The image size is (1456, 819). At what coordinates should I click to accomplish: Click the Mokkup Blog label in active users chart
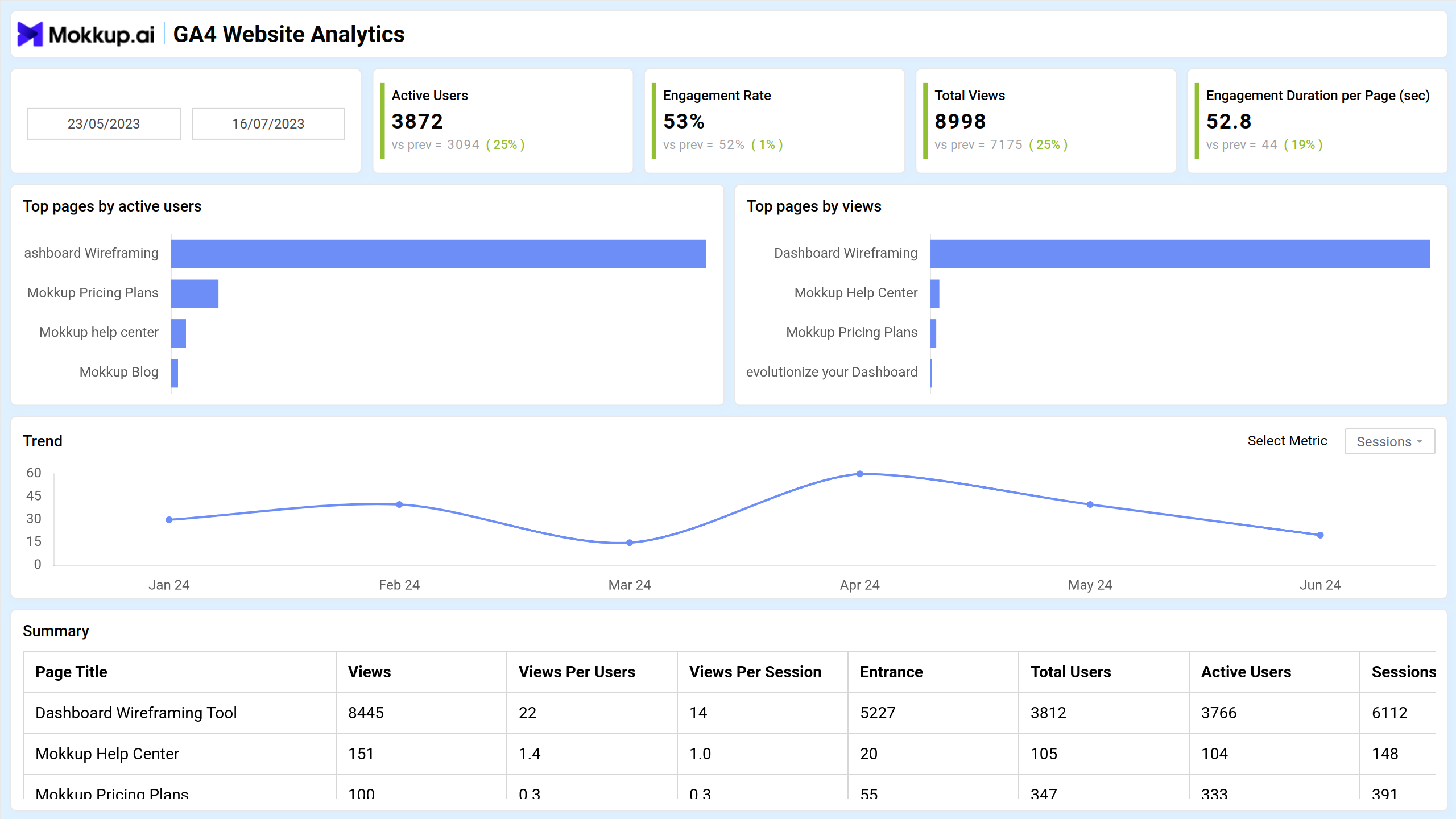click(x=119, y=372)
